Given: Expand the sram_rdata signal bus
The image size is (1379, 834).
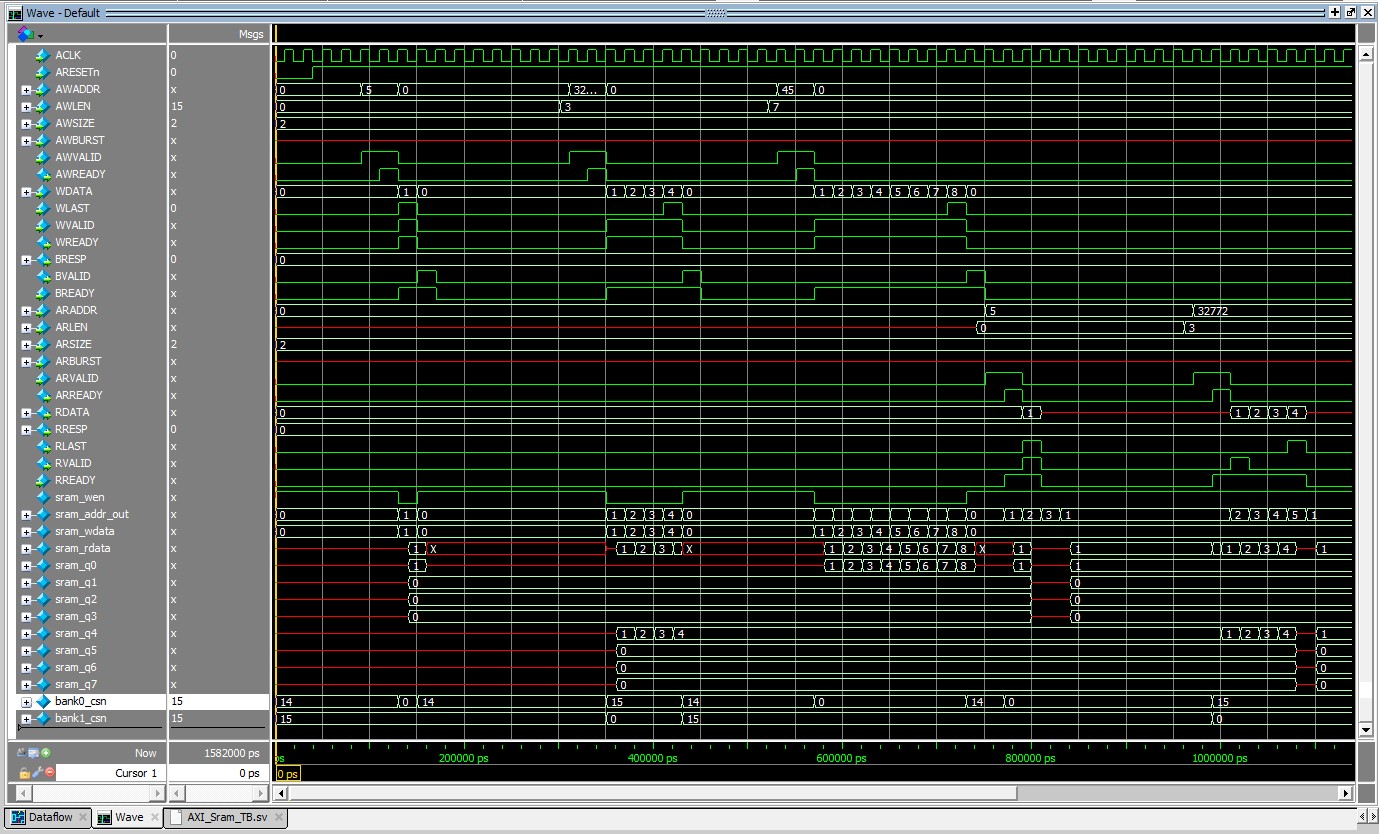Looking at the screenshot, I should pos(26,549).
